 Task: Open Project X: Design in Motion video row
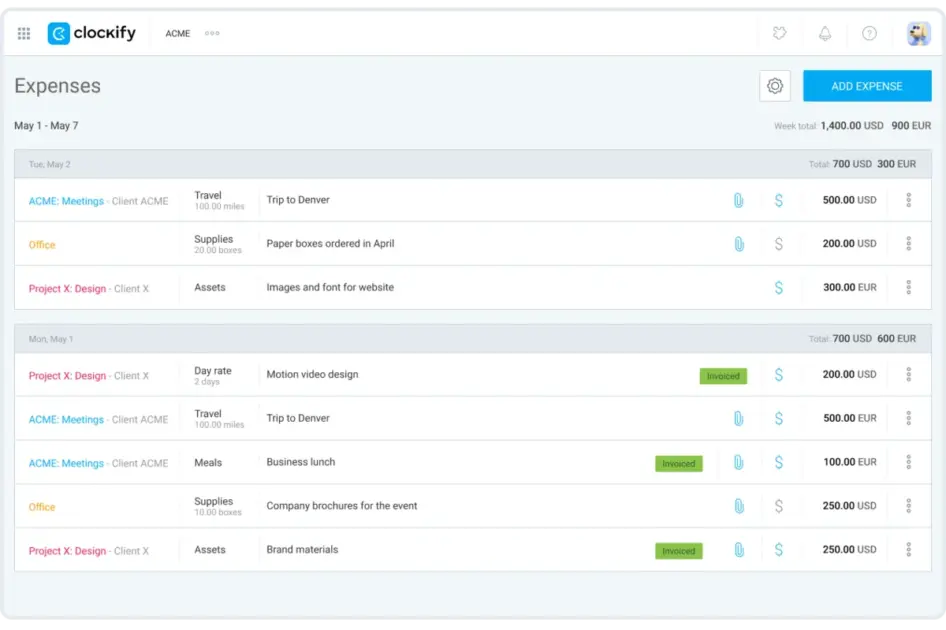pos(67,376)
